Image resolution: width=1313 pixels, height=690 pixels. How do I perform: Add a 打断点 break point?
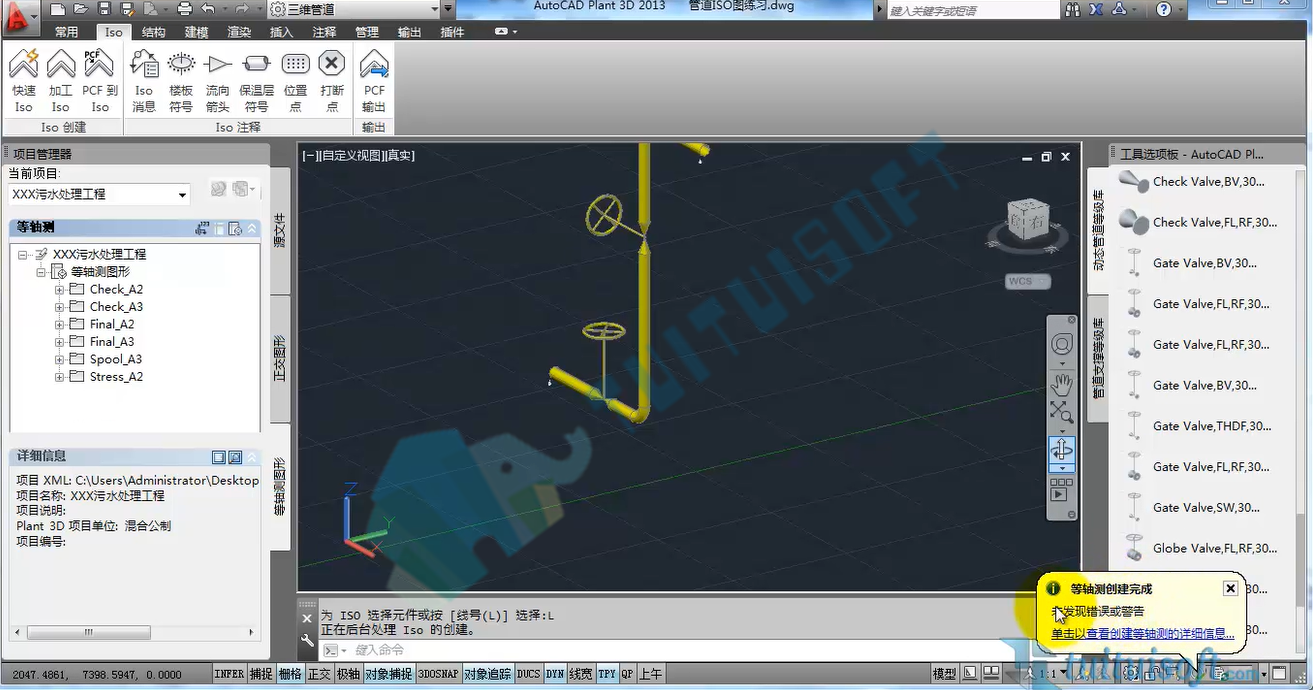(x=332, y=81)
